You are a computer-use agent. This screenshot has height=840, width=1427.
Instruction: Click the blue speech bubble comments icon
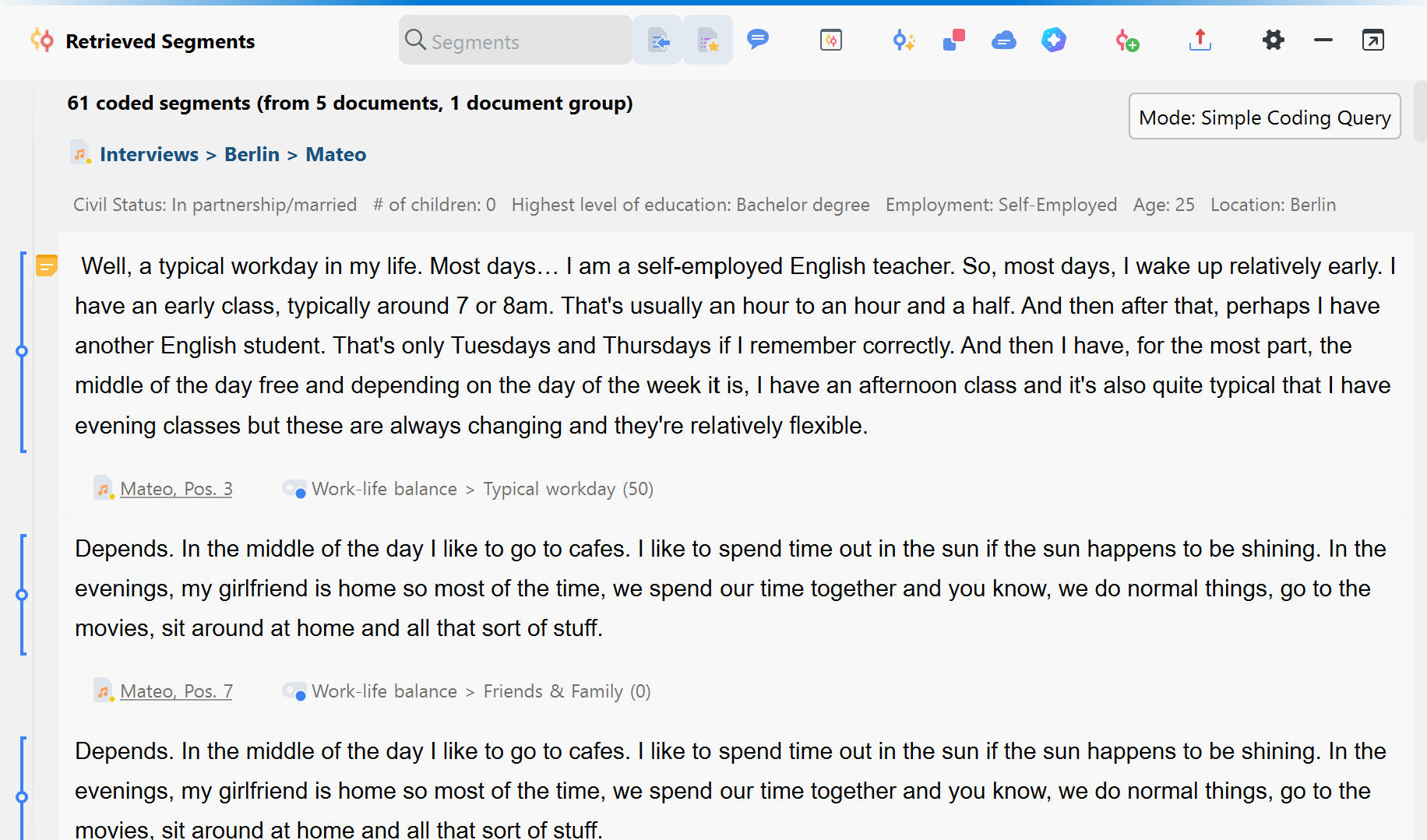pos(757,39)
